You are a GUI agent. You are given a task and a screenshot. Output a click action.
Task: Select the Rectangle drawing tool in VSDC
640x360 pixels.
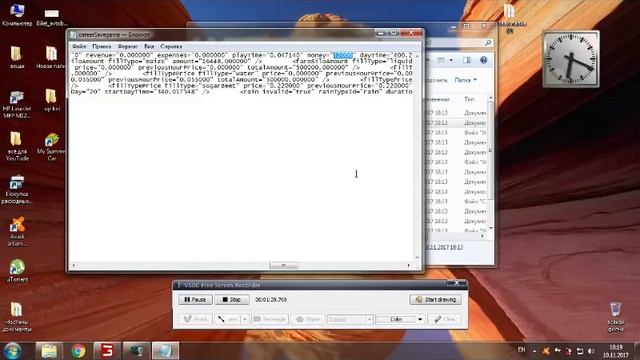(x=269, y=319)
